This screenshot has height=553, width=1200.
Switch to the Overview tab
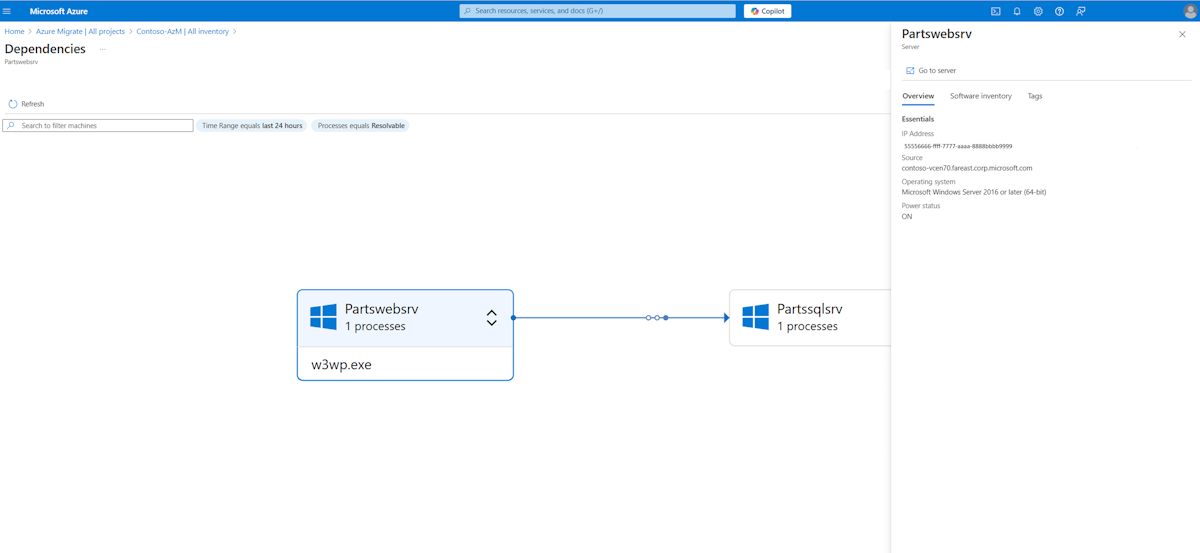[x=918, y=96]
